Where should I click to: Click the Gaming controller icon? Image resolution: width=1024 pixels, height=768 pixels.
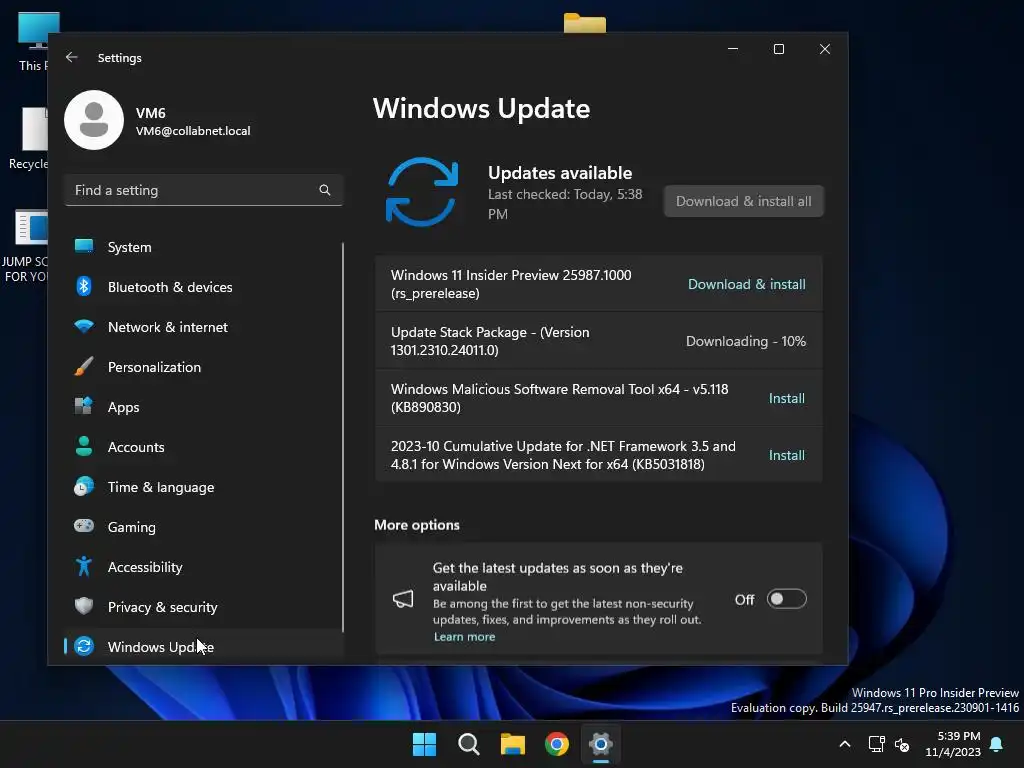coord(84,526)
